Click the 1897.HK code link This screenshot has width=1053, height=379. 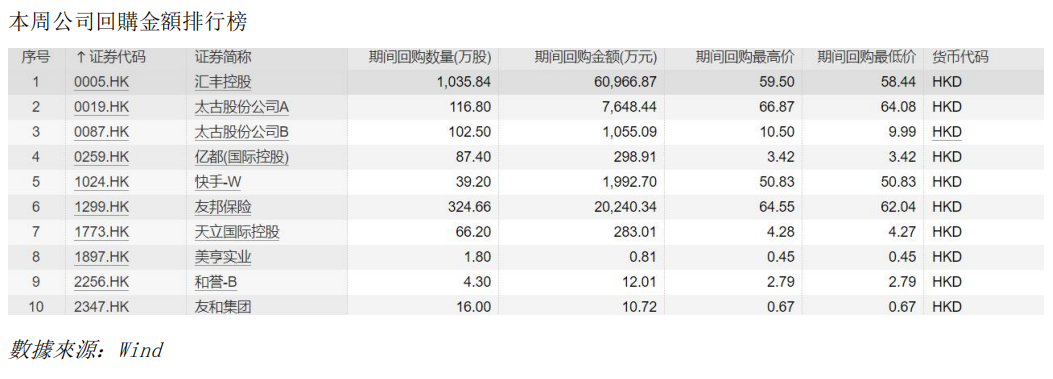(101, 257)
